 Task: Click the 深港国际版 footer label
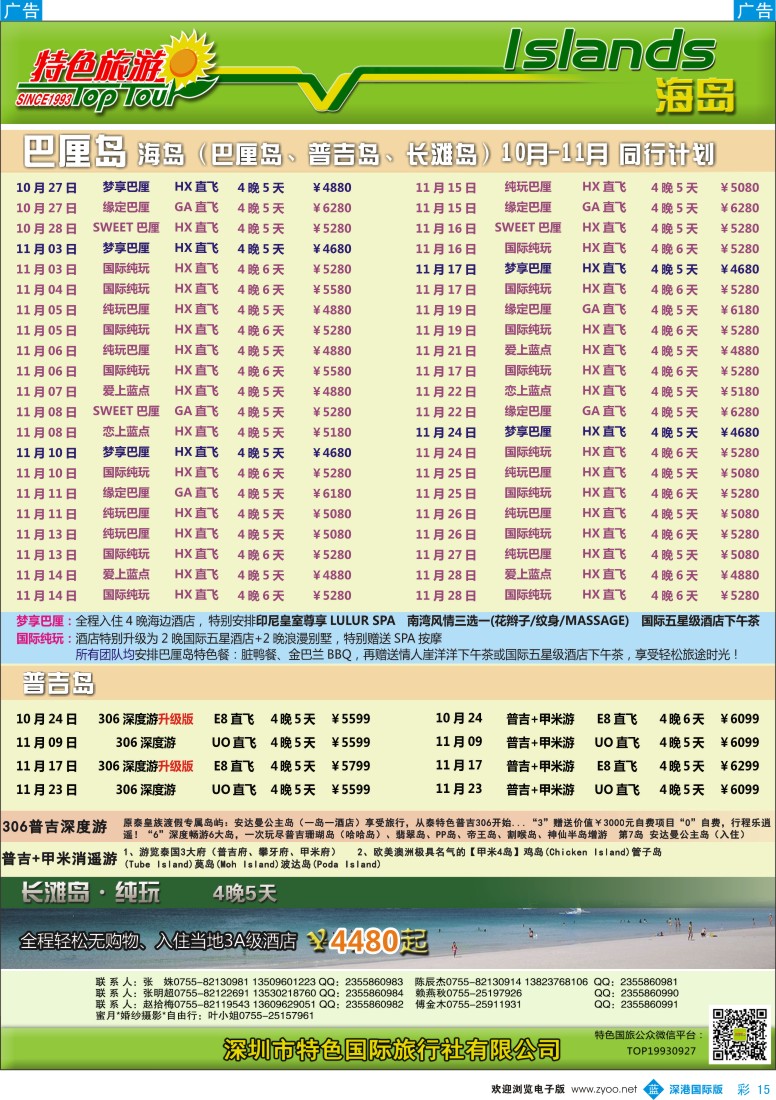695,1089
